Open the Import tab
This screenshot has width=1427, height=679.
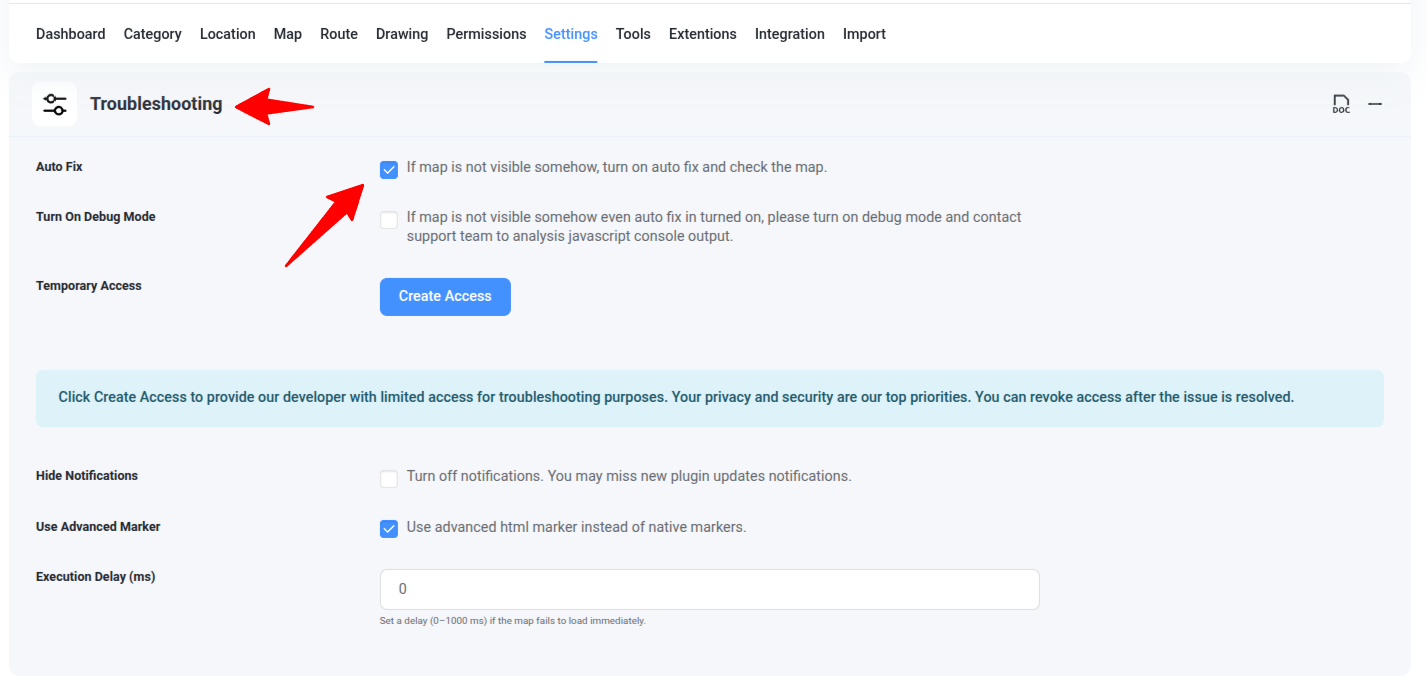tap(864, 34)
